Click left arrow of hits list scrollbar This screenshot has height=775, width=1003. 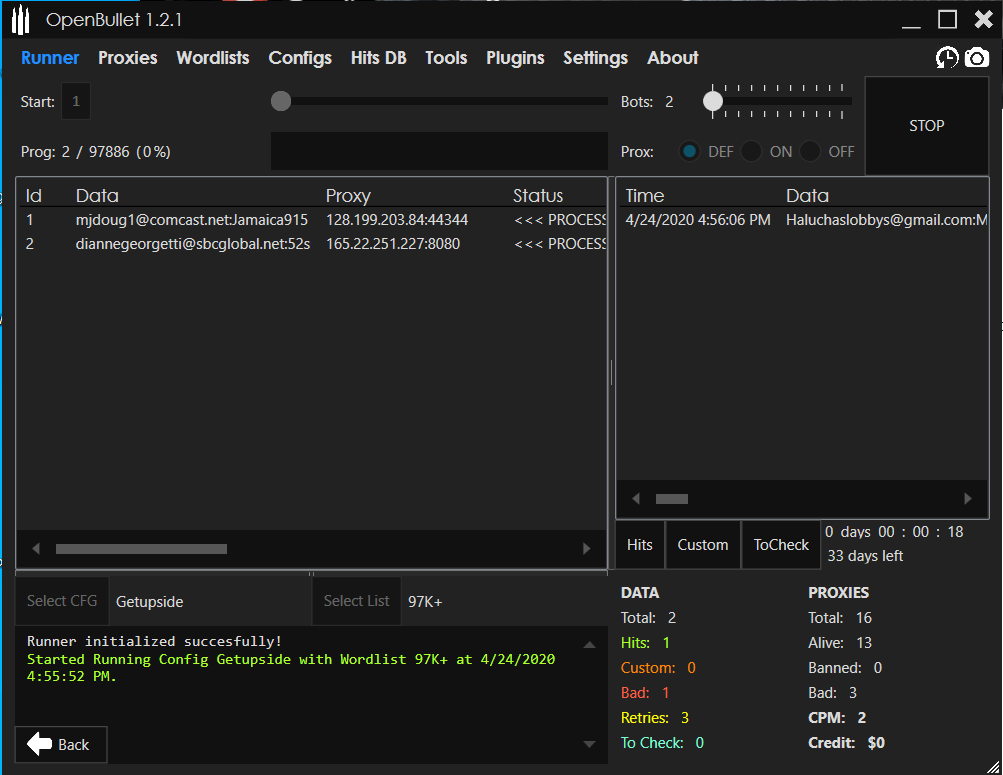(x=635, y=498)
